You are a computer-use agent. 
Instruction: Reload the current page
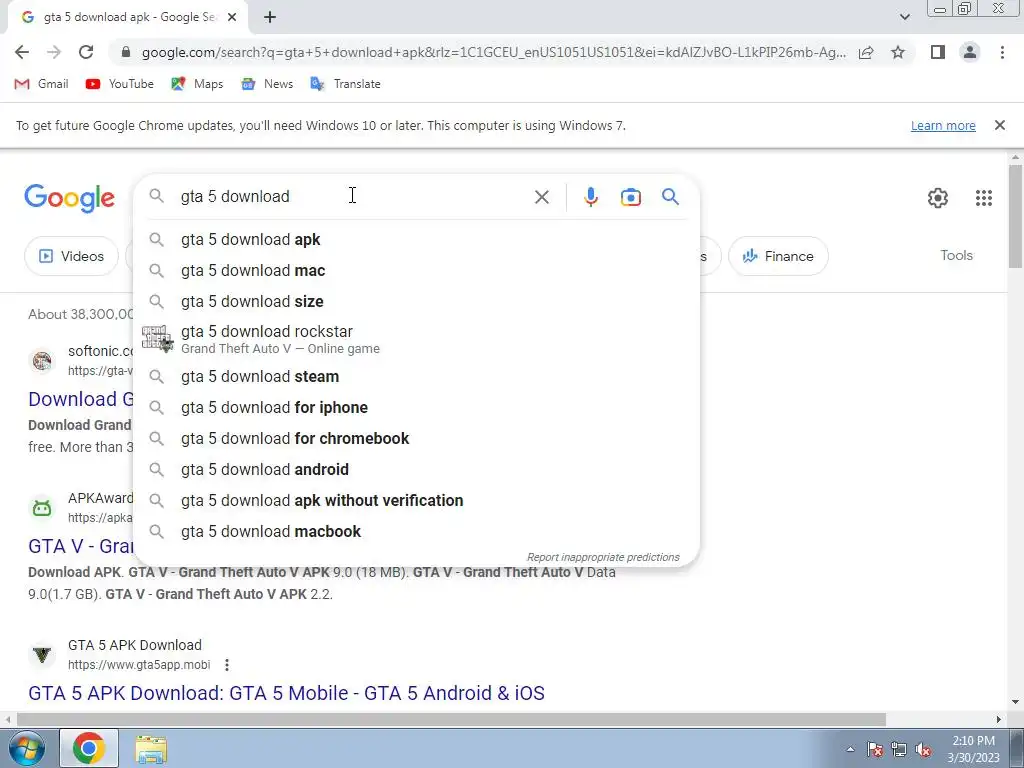[86, 52]
